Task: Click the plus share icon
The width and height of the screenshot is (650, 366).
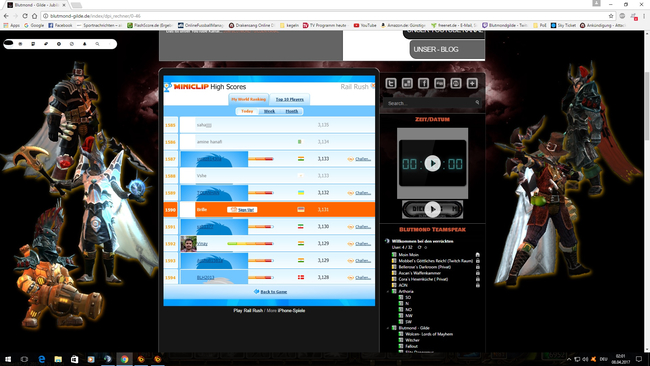Action: coord(472,83)
